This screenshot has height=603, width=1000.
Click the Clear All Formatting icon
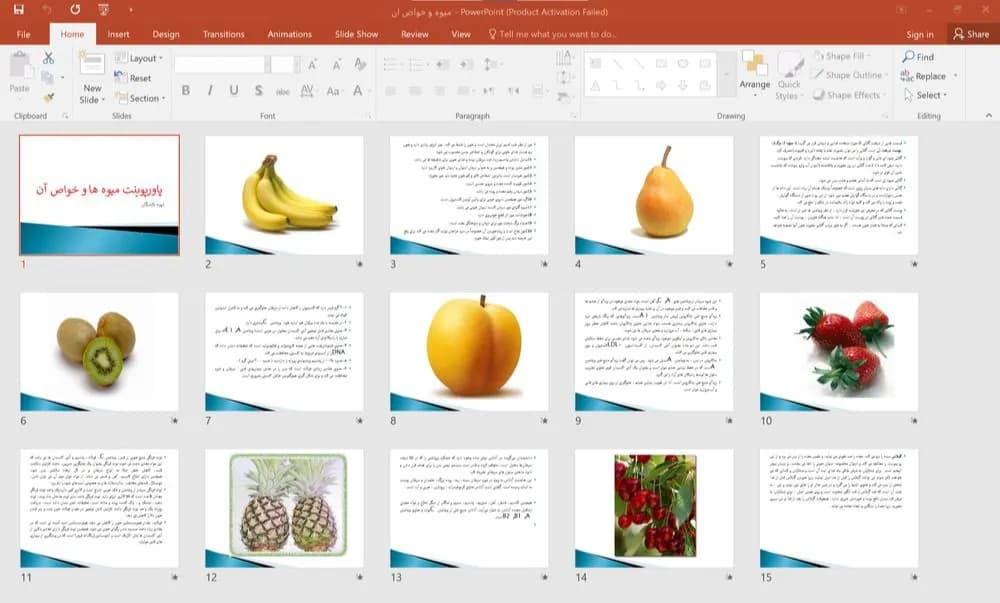[360, 64]
